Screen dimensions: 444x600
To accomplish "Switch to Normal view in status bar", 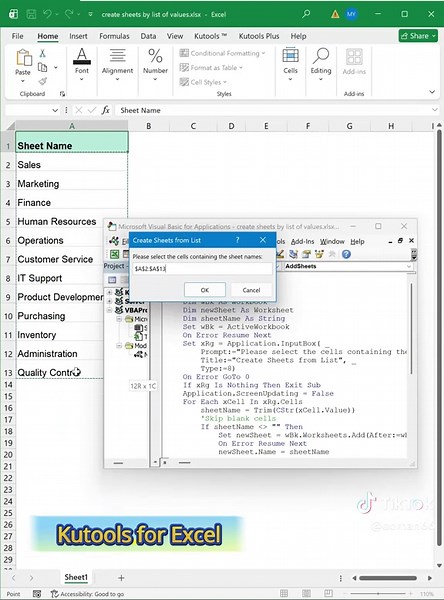I will pyautogui.click(x=284, y=594).
